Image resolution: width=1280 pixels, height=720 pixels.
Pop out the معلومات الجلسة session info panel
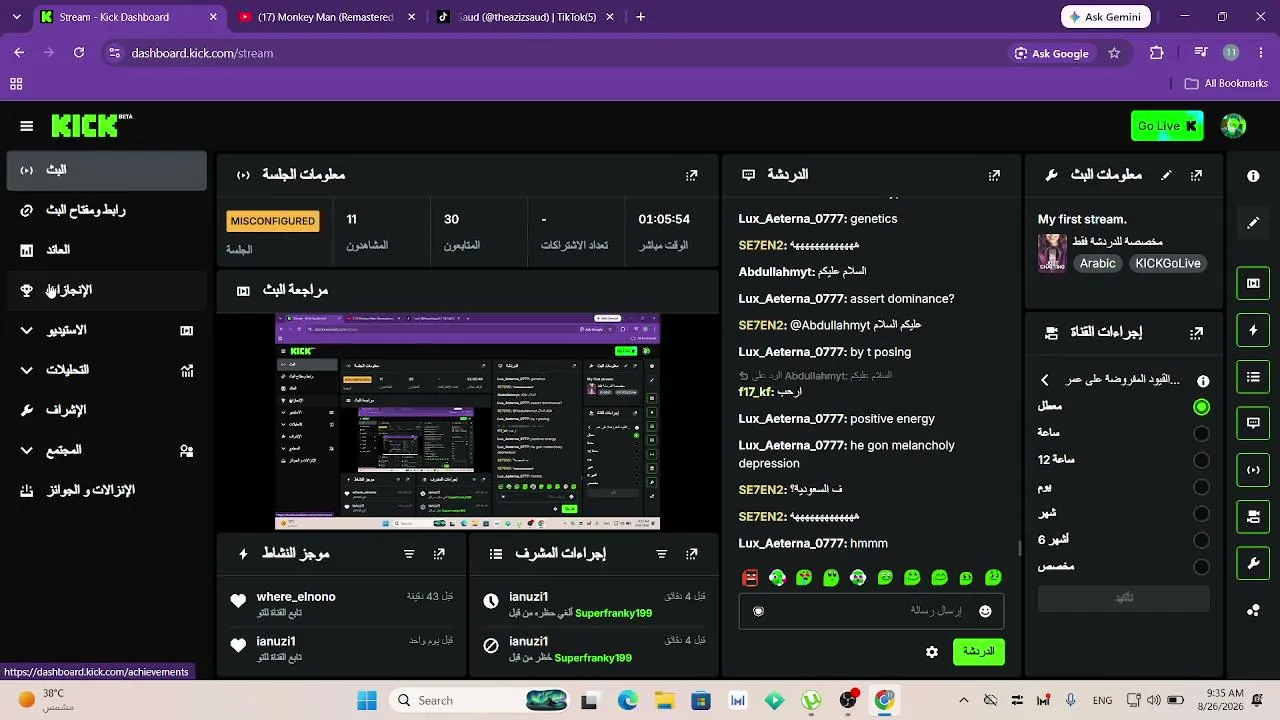tap(691, 175)
